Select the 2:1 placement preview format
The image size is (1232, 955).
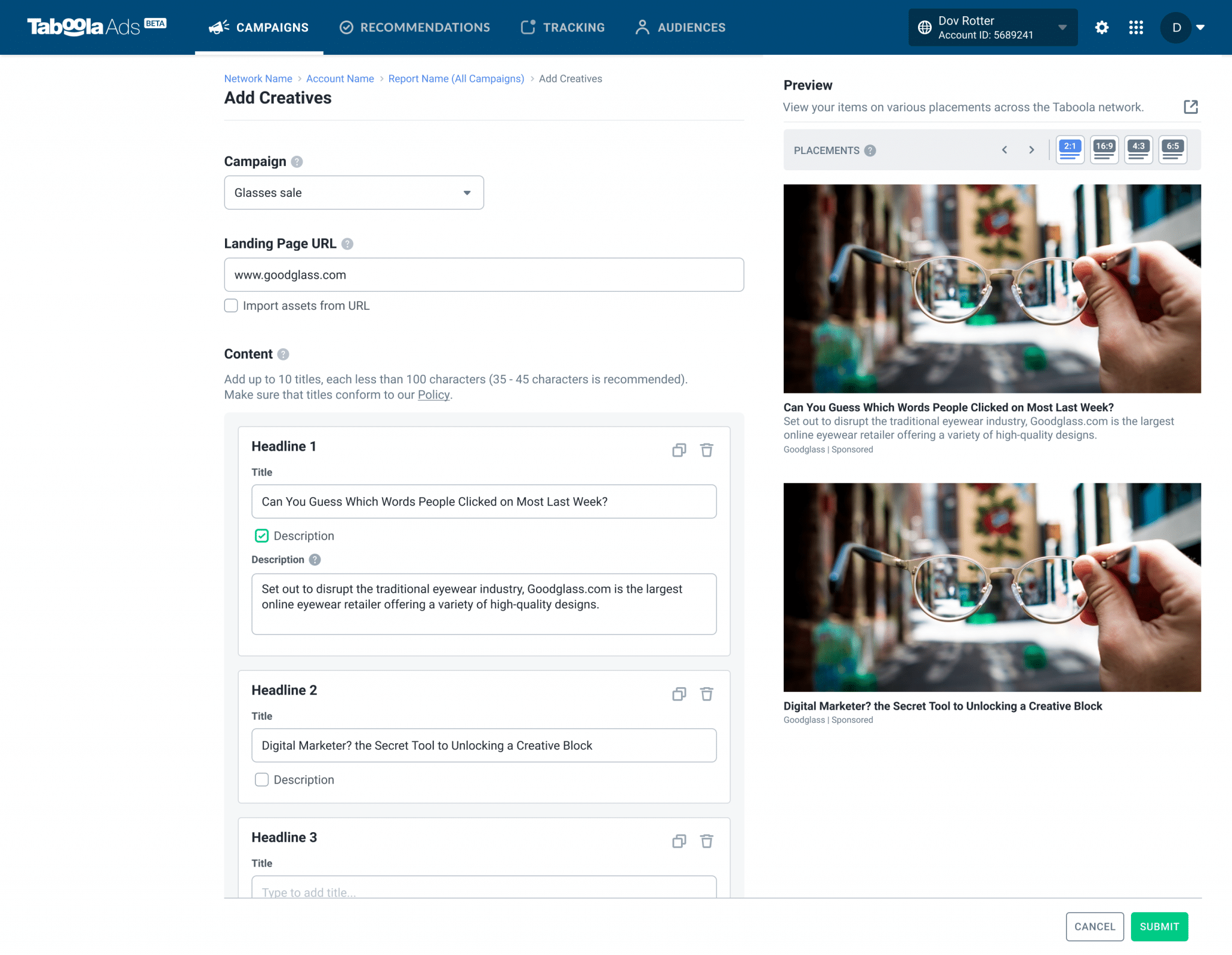point(1070,149)
